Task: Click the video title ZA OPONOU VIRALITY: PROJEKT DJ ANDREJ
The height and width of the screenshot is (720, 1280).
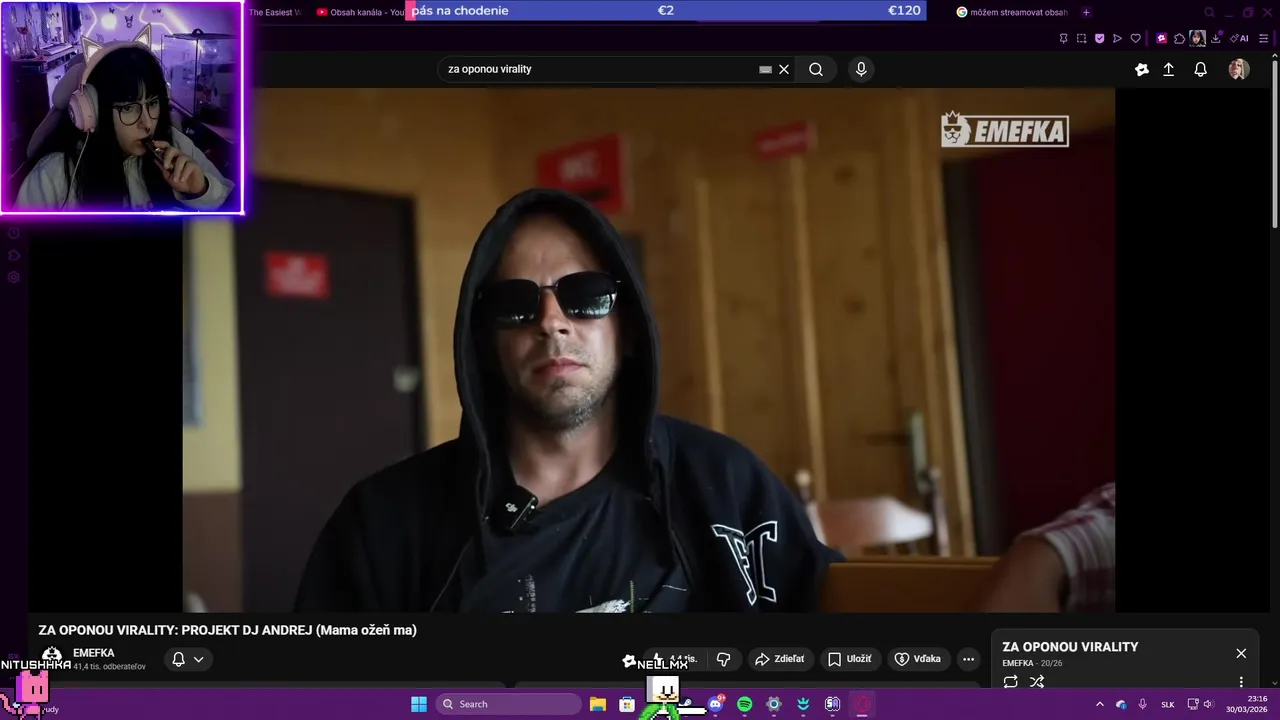Action: point(227,630)
